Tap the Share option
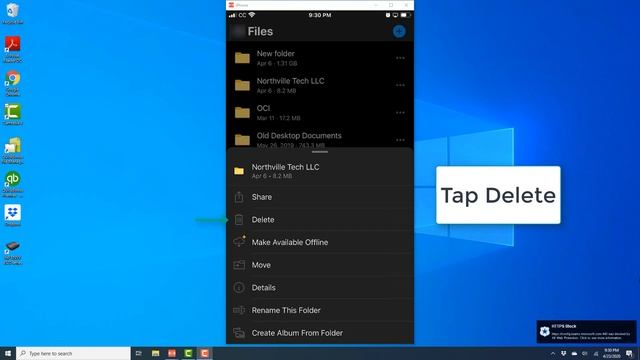 [320, 197]
